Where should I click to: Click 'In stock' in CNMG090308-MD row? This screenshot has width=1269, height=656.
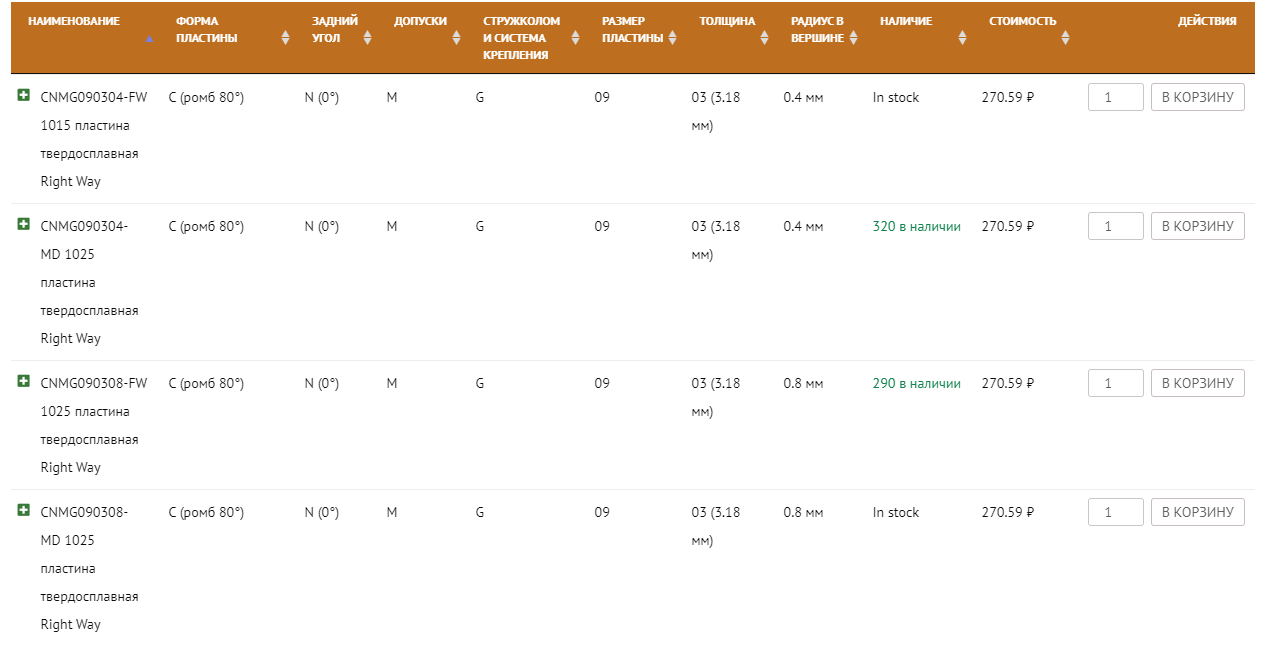pos(896,512)
